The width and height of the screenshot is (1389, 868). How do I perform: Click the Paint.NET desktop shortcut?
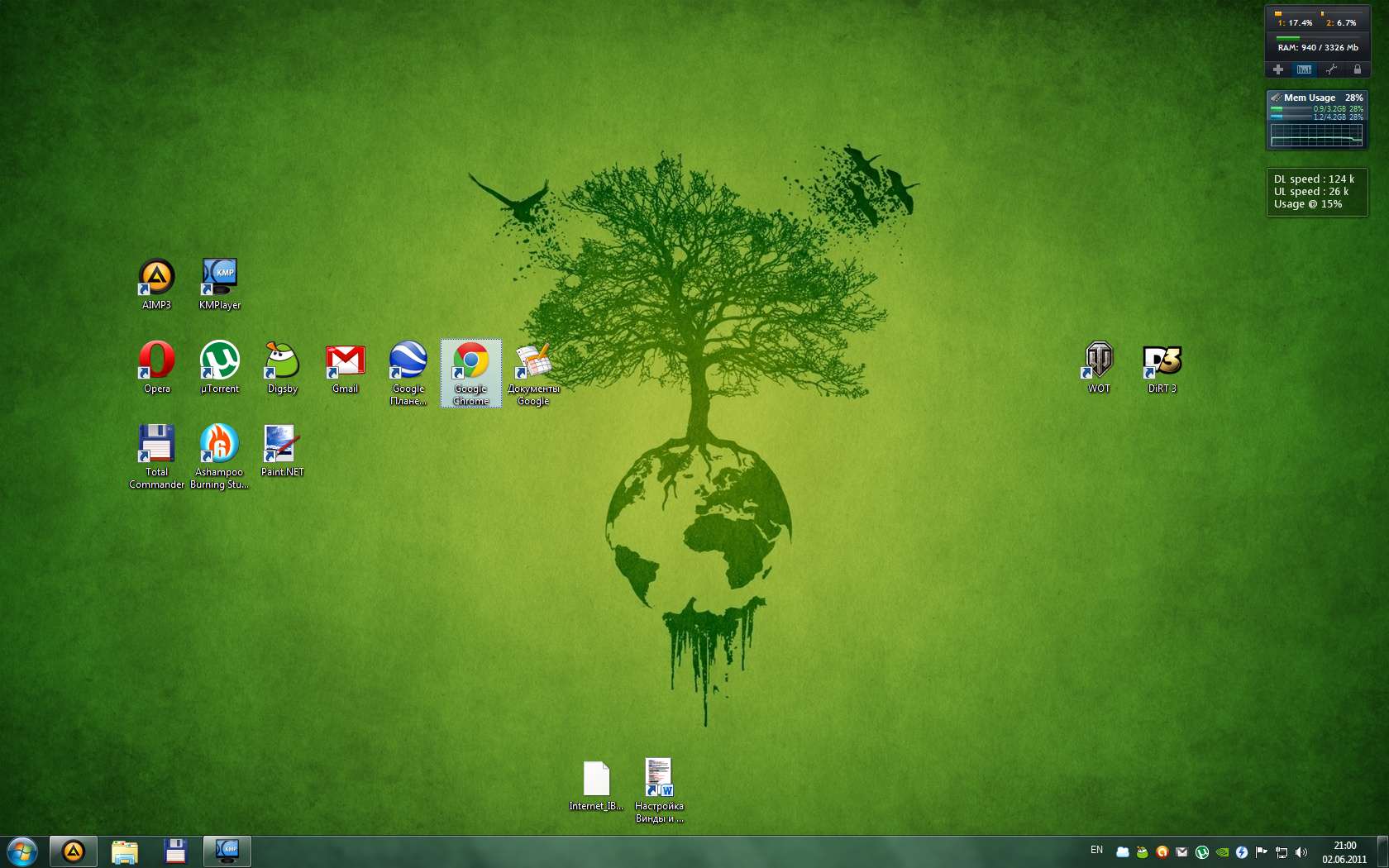[x=282, y=445]
